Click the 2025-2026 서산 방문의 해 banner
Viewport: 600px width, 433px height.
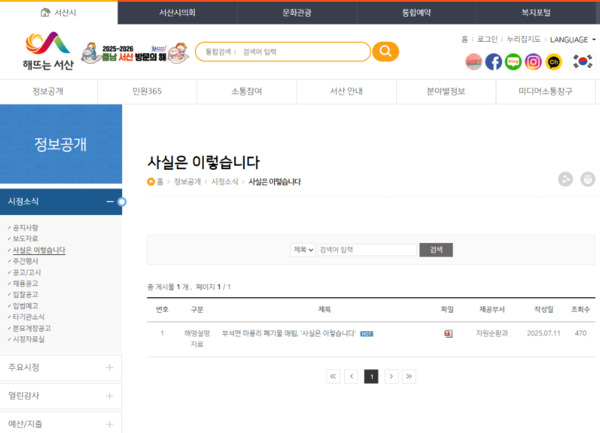click(135, 53)
